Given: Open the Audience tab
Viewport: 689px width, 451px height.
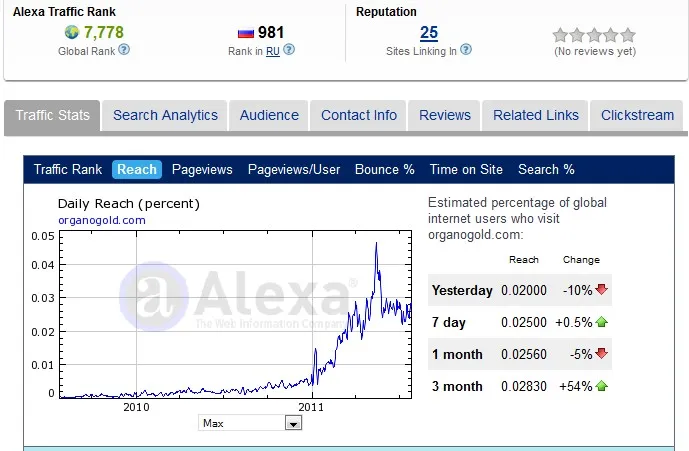Looking at the screenshot, I should point(269,115).
